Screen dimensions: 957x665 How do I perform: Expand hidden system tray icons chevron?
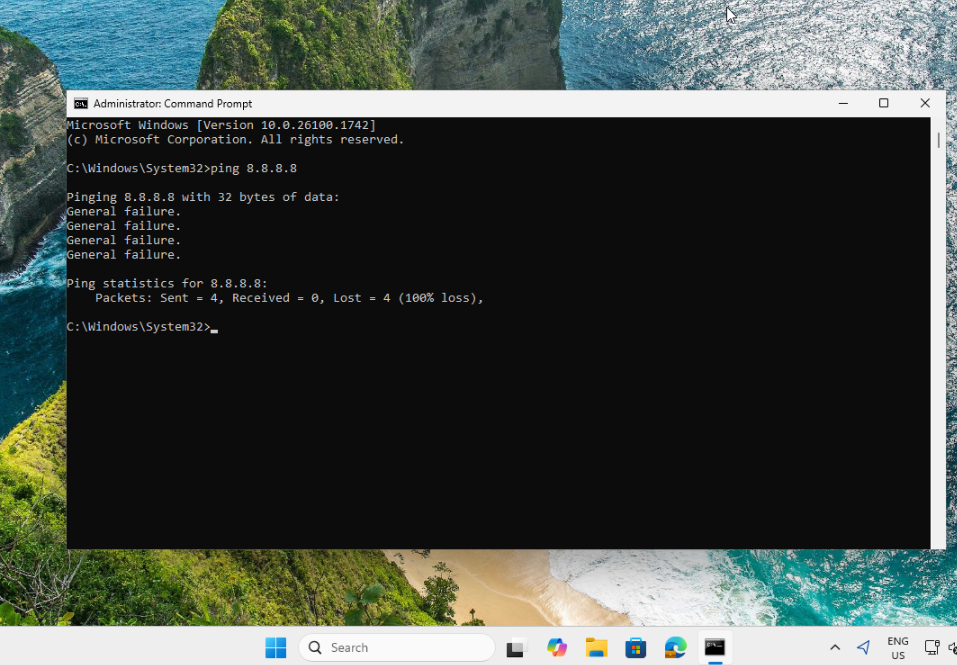click(835, 648)
